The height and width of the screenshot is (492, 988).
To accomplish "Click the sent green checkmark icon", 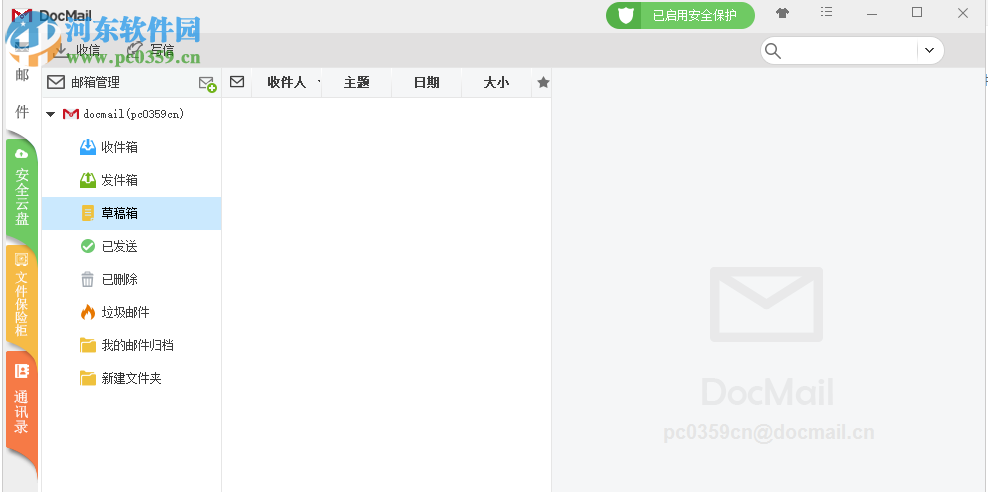I will point(88,246).
